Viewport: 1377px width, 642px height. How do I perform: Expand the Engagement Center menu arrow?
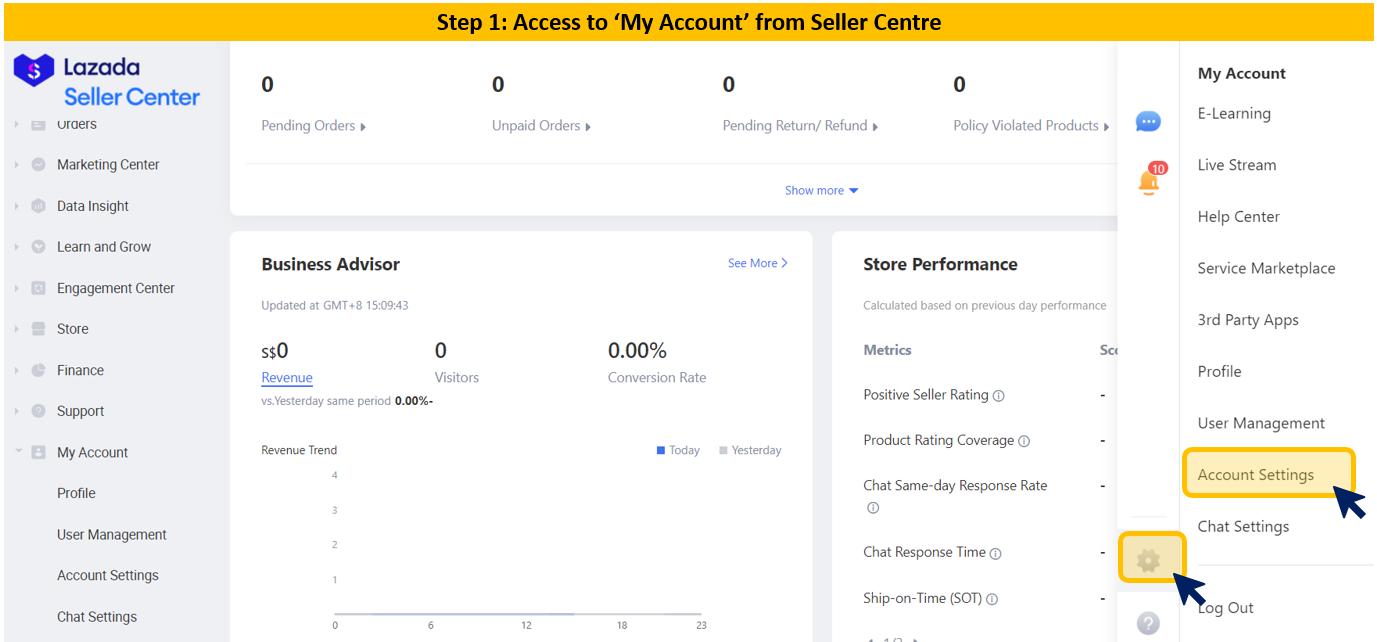(16, 288)
